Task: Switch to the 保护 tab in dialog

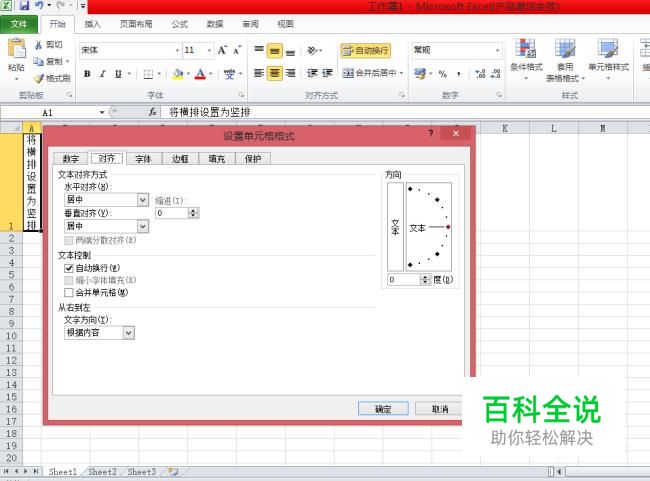Action: coord(253,159)
